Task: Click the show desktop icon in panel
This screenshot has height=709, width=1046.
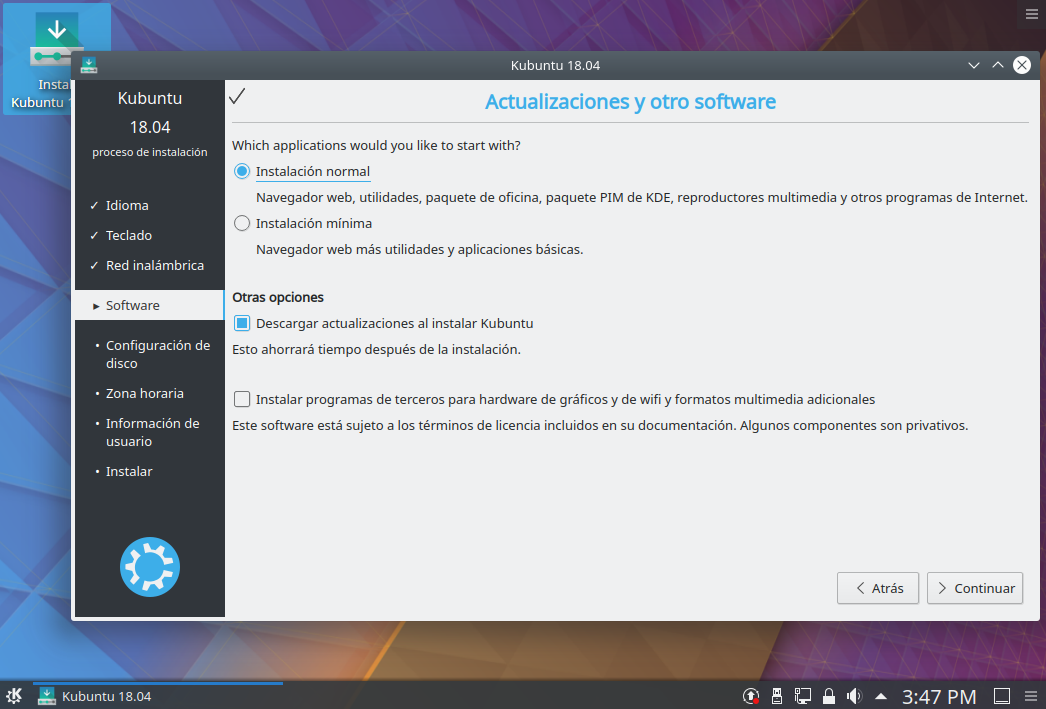Action: click(1002, 696)
